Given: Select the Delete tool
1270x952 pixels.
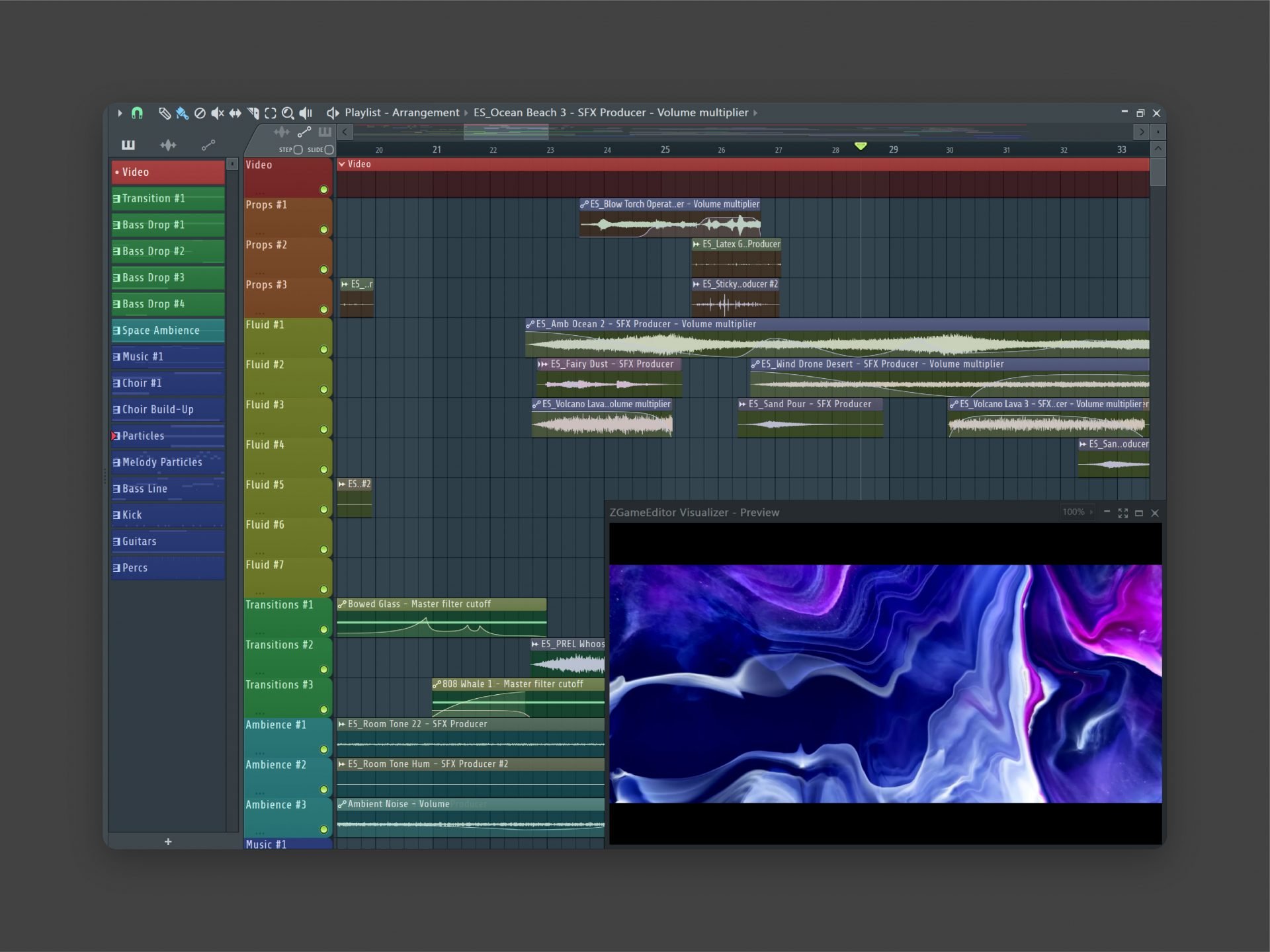Looking at the screenshot, I should pos(200,113).
